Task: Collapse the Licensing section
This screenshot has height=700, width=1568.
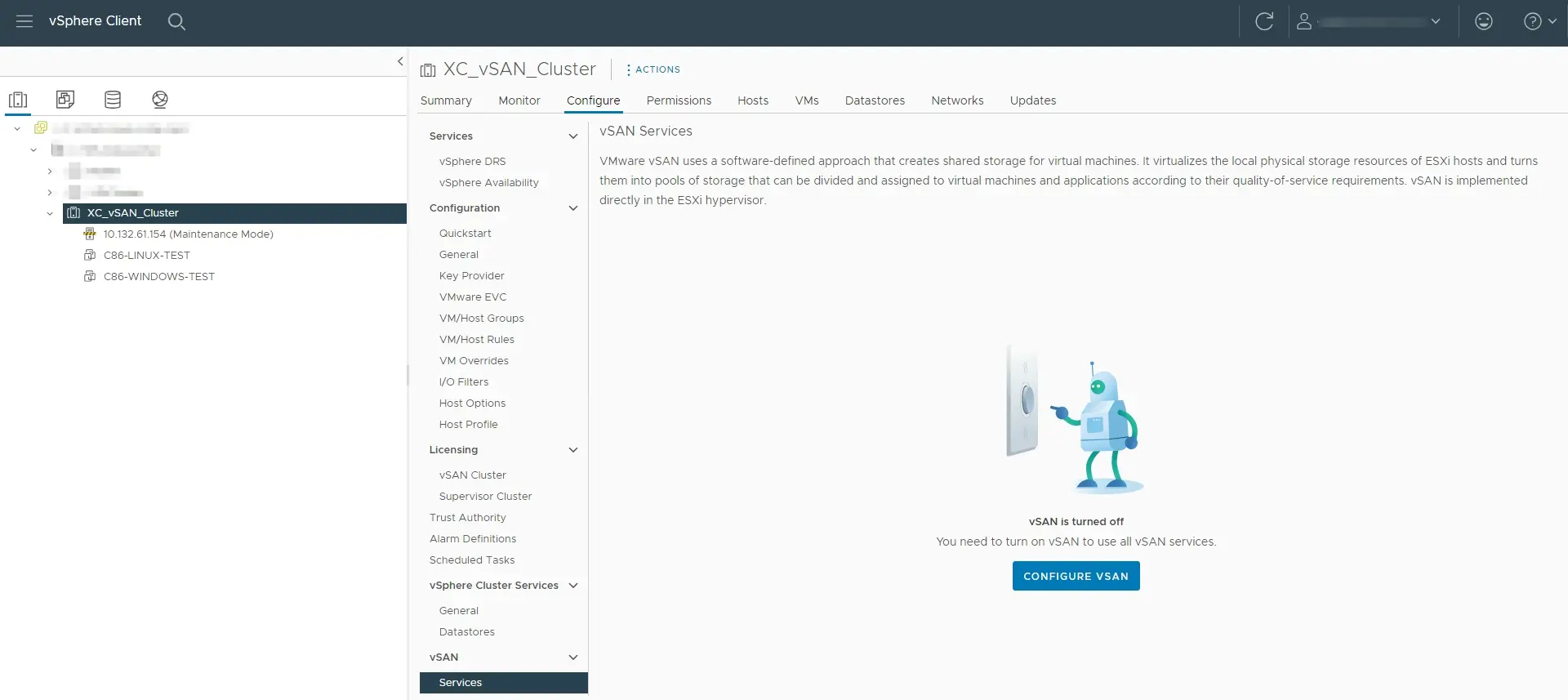Action: [572, 450]
